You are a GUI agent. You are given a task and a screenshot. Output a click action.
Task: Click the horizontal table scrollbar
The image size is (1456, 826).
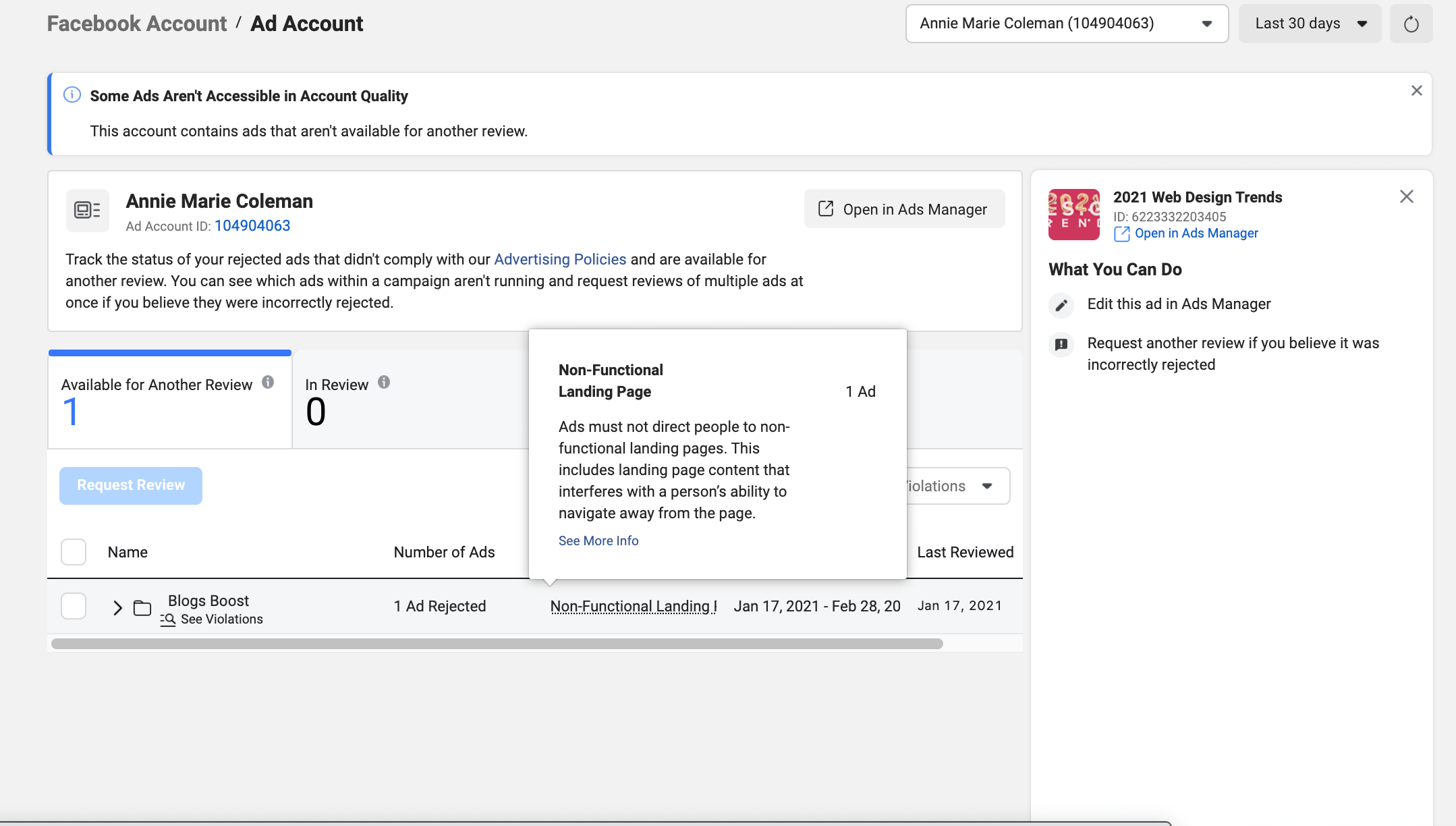pyautogui.click(x=497, y=644)
